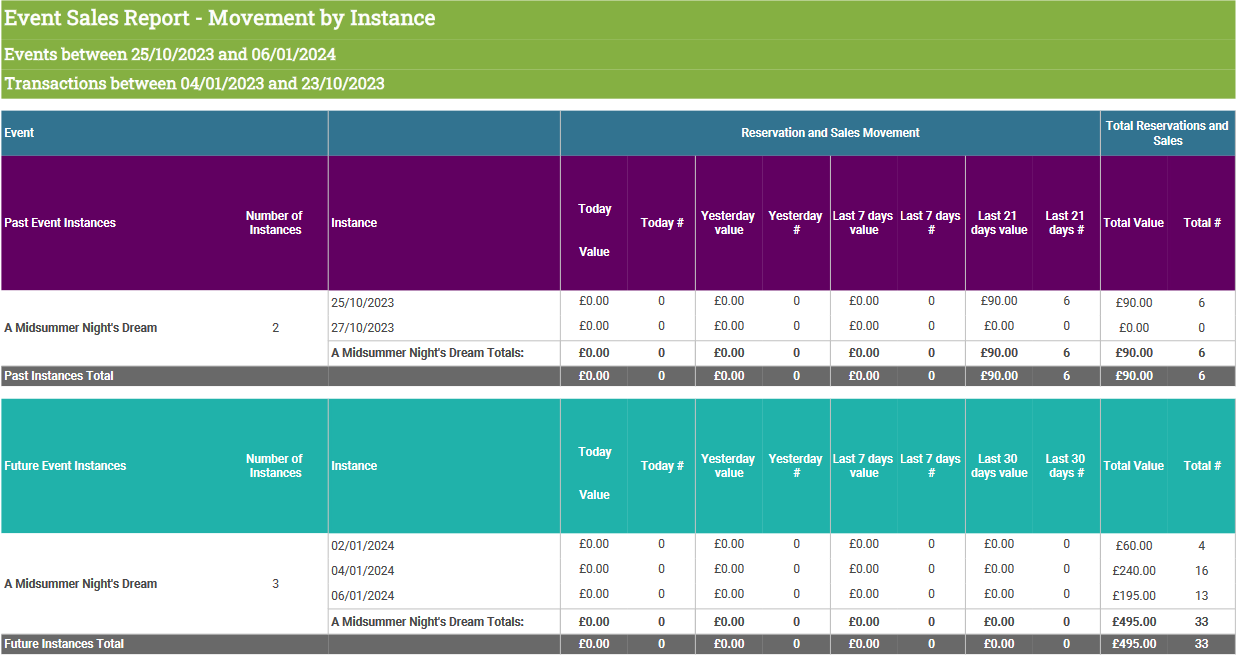The height and width of the screenshot is (667, 1237).
Task: Click the 06/01/2024 instance date
Action: (x=362, y=595)
